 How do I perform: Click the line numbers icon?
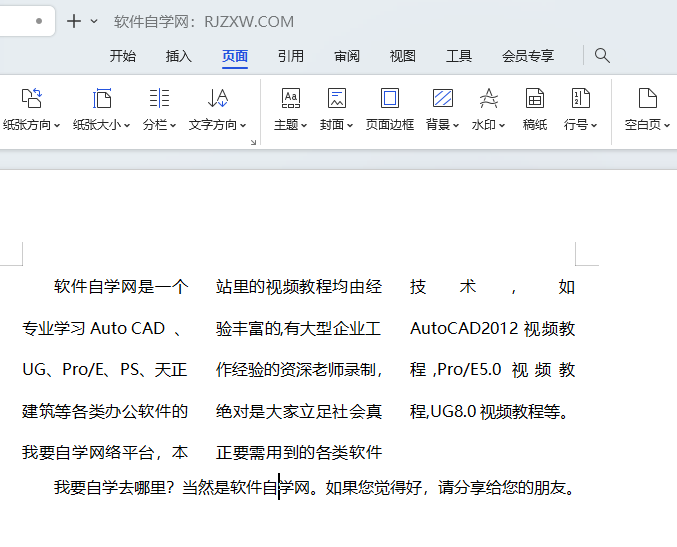(581, 98)
